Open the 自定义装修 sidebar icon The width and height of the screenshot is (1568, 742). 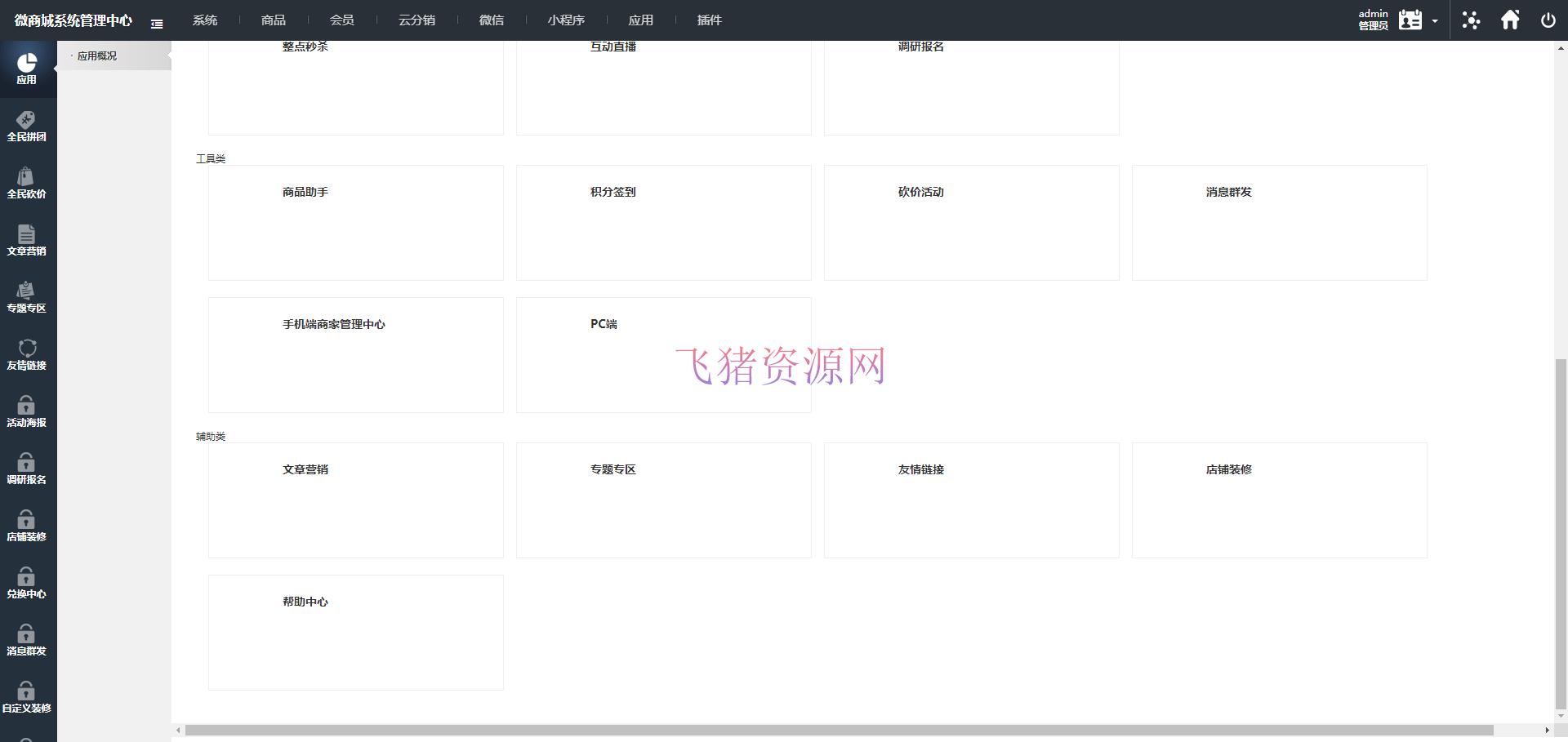pos(27,698)
